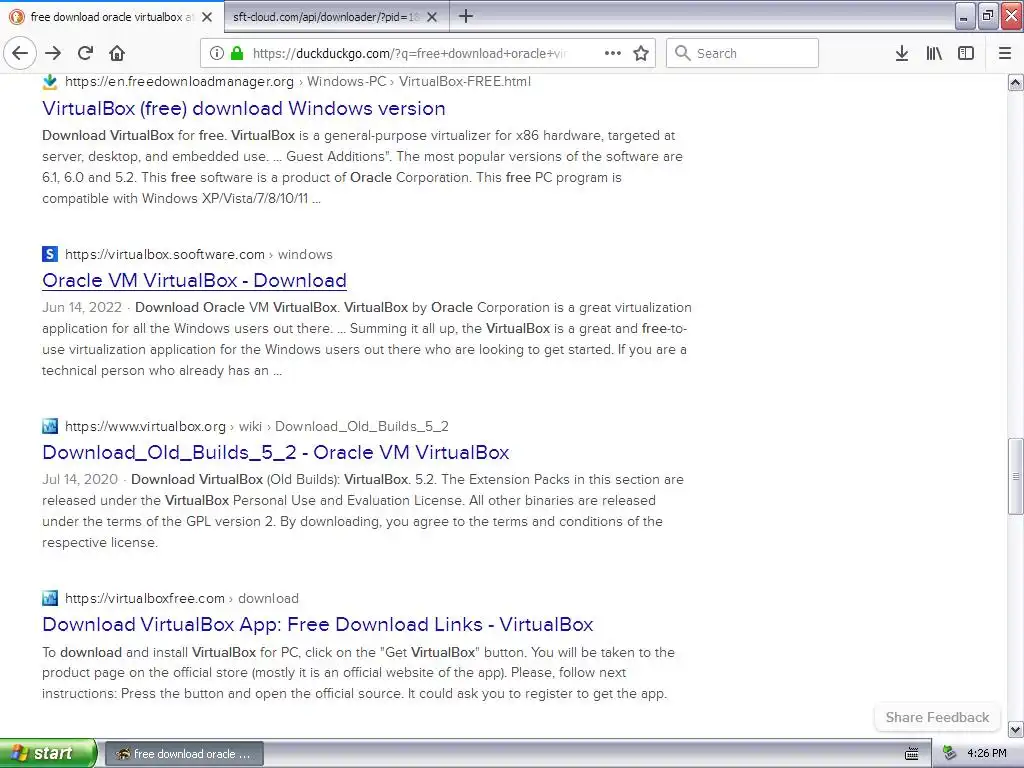Open page actions three-dot menu
Image resolution: width=1024 pixels, height=768 pixels.
click(613, 54)
